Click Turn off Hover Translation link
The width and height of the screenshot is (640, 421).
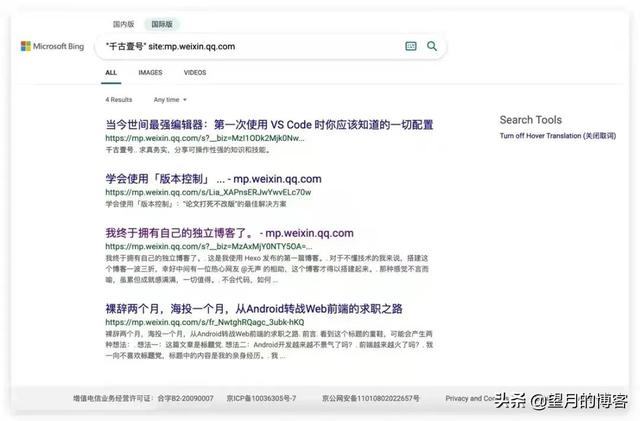[x=558, y=136]
